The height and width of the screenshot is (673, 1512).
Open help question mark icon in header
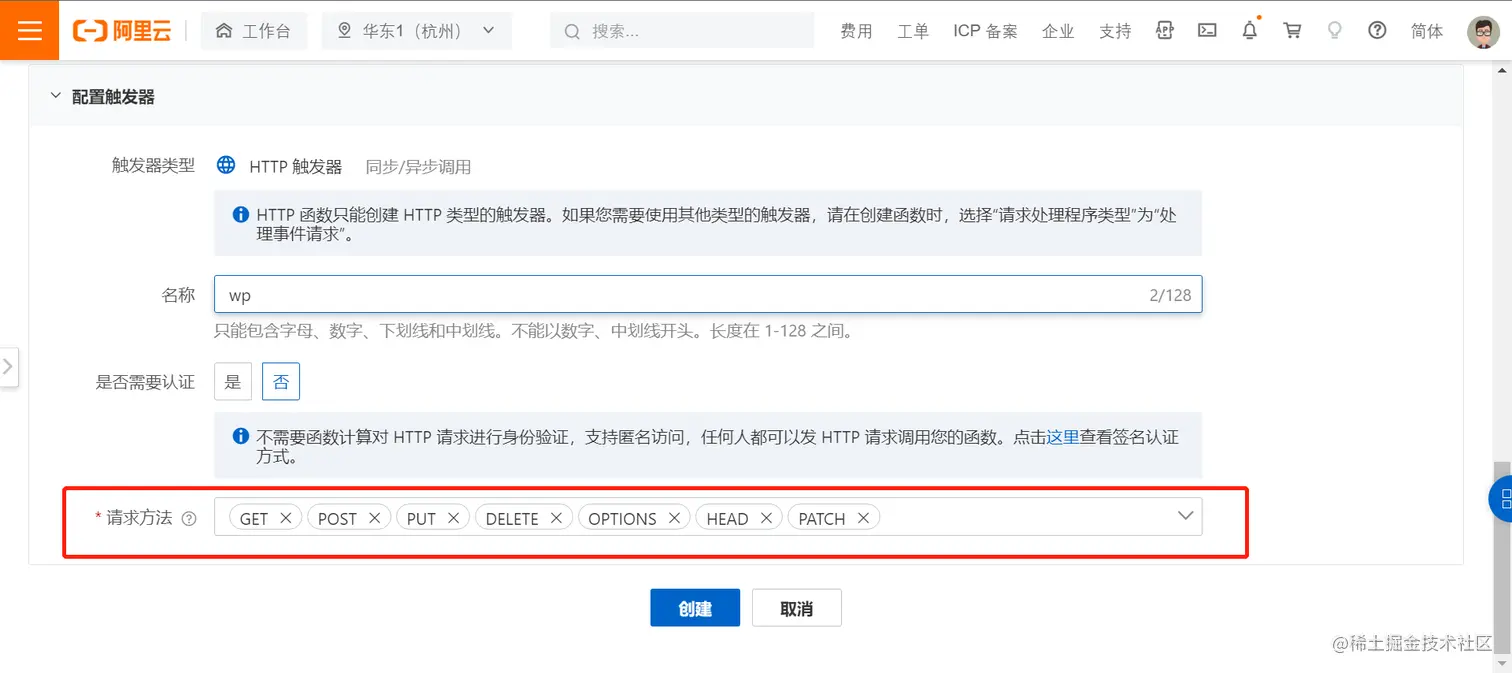pos(1377,31)
